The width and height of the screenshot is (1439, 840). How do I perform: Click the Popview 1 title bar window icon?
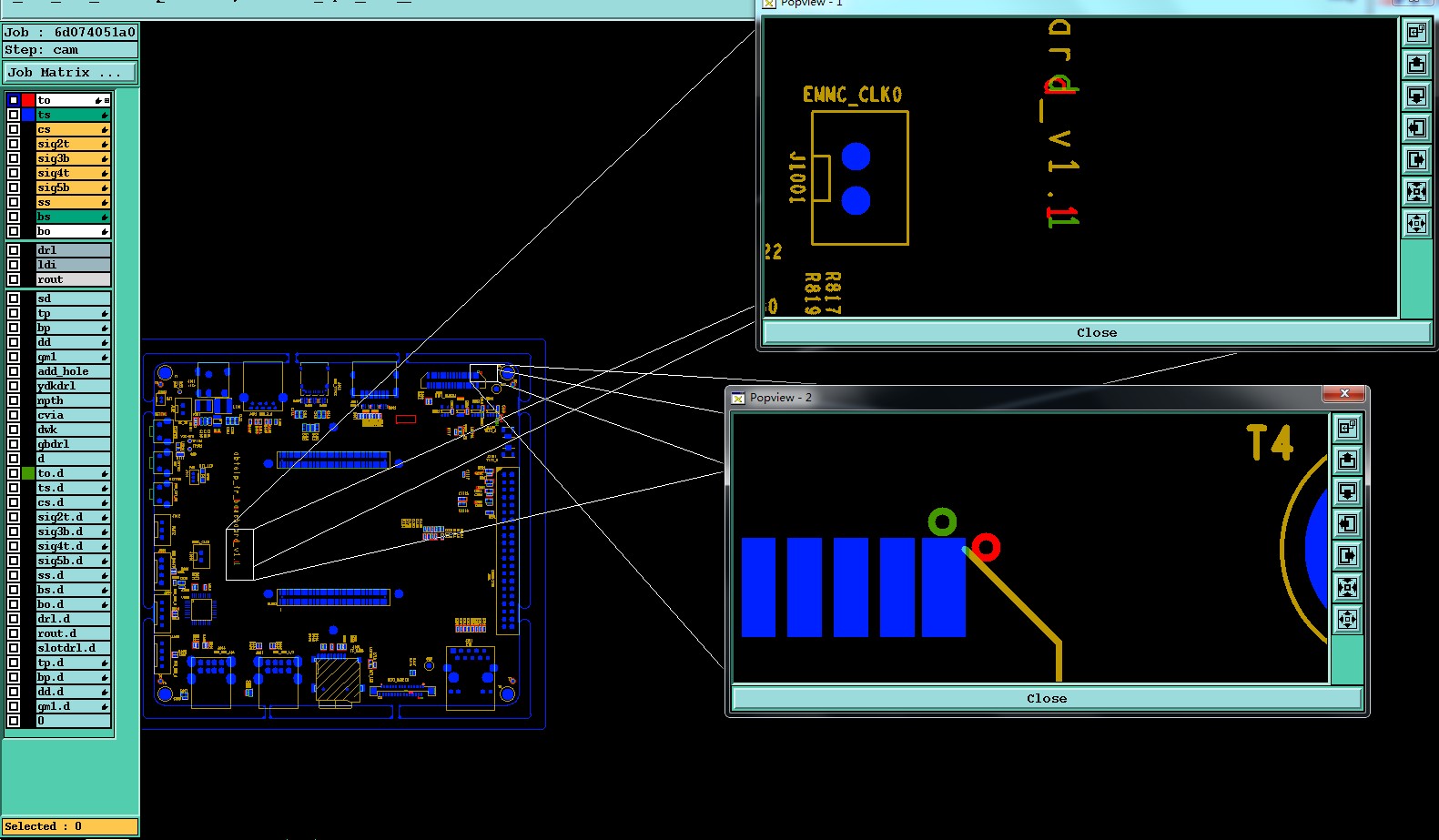769,4
